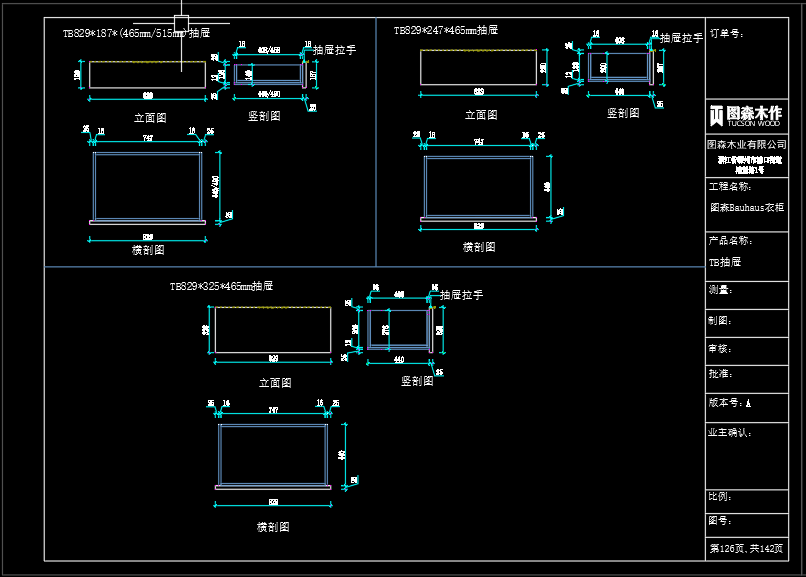Click the 订单号 field in title block
Viewport: 806px width, 577px height.
(x=747, y=58)
